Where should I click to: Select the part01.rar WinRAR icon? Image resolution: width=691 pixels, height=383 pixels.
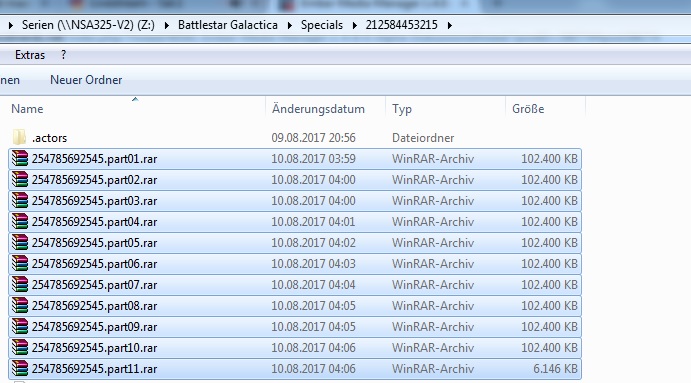pyautogui.click(x=20, y=159)
